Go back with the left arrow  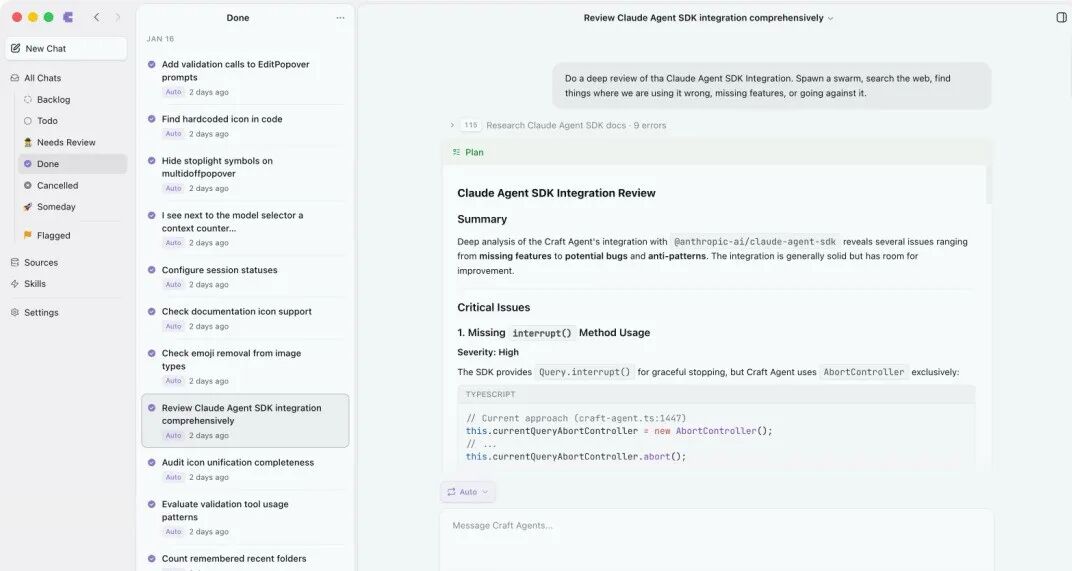tap(96, 17)
